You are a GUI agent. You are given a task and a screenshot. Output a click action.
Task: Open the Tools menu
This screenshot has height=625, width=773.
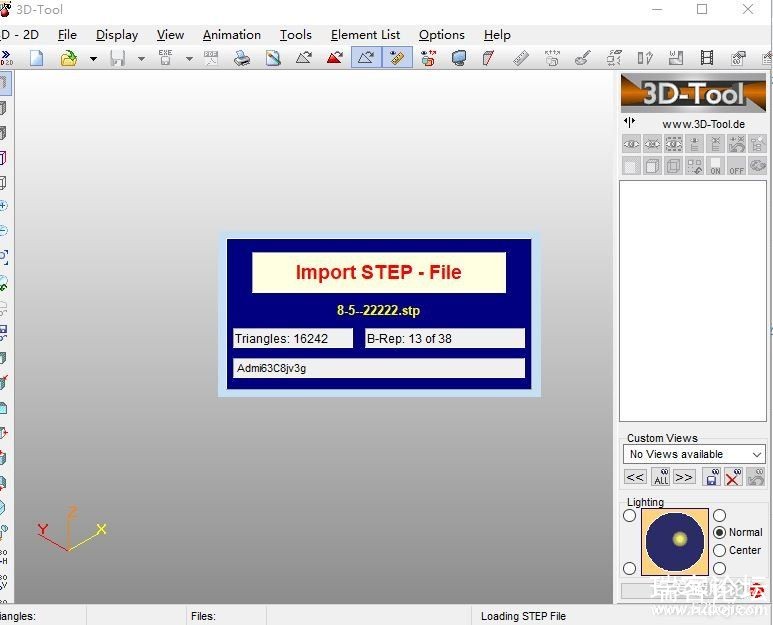point(296,35)
